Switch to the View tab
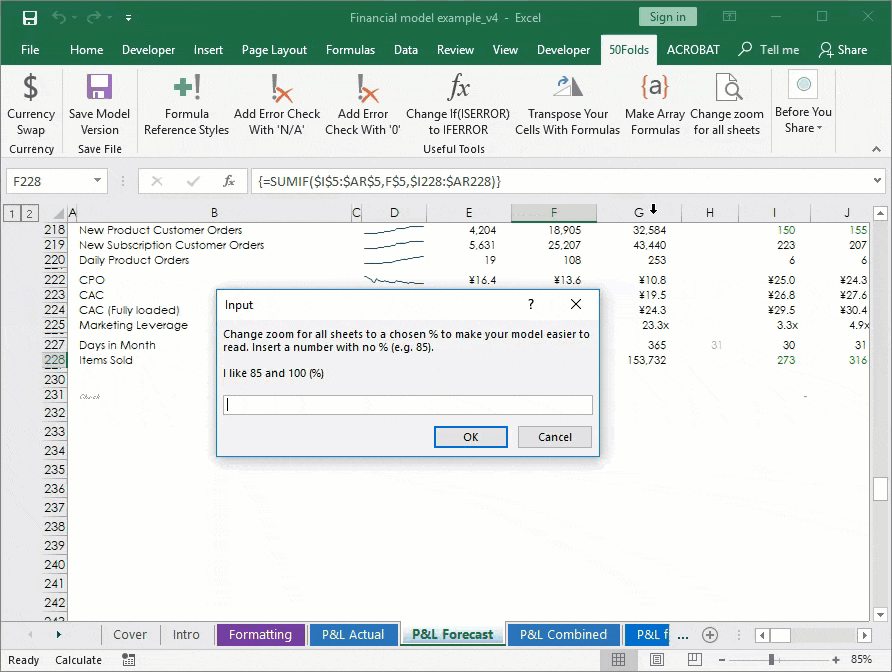 [x=505, y=50]
